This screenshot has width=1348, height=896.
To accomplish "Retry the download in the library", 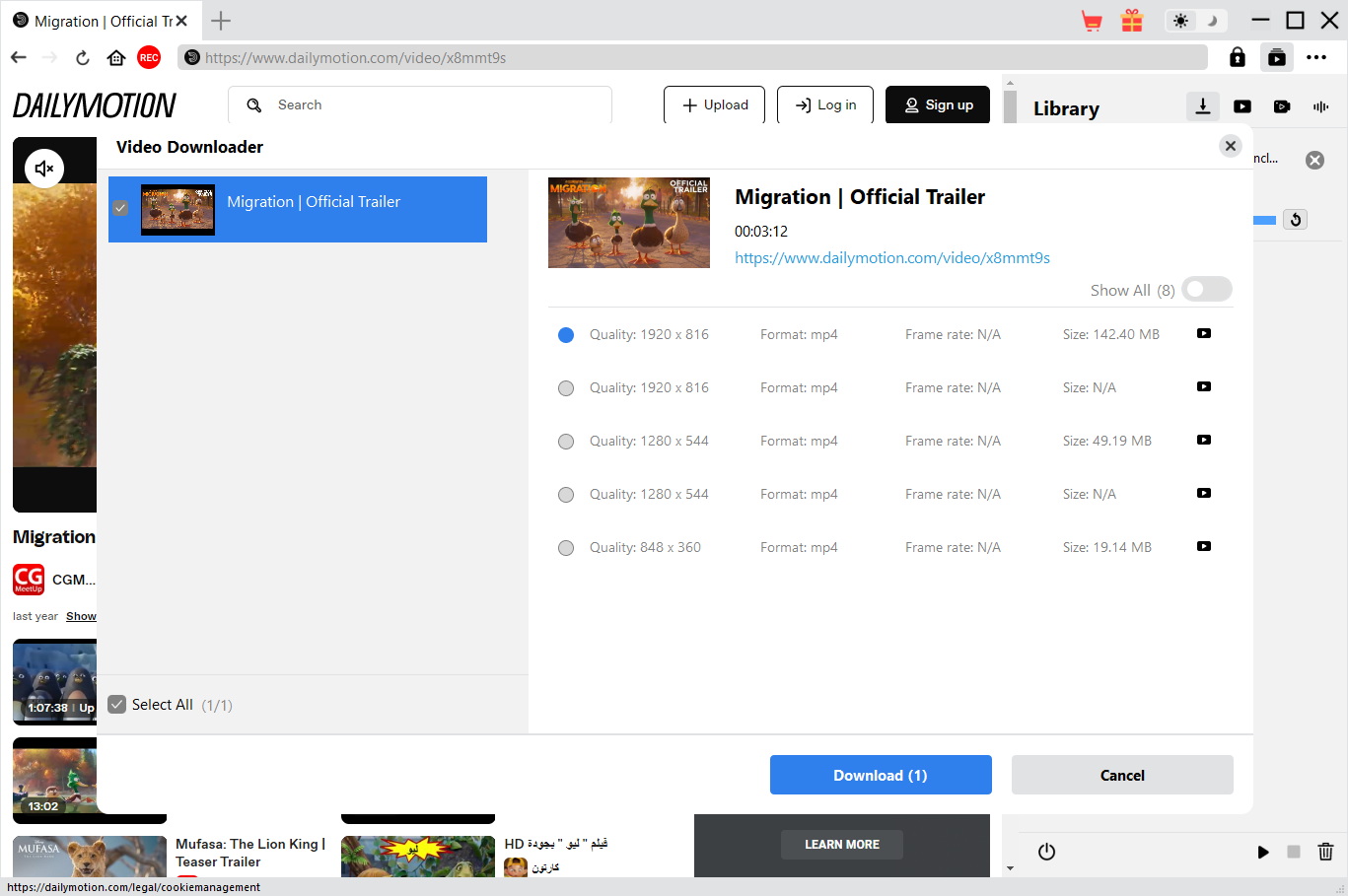I will coord(1296,220).
